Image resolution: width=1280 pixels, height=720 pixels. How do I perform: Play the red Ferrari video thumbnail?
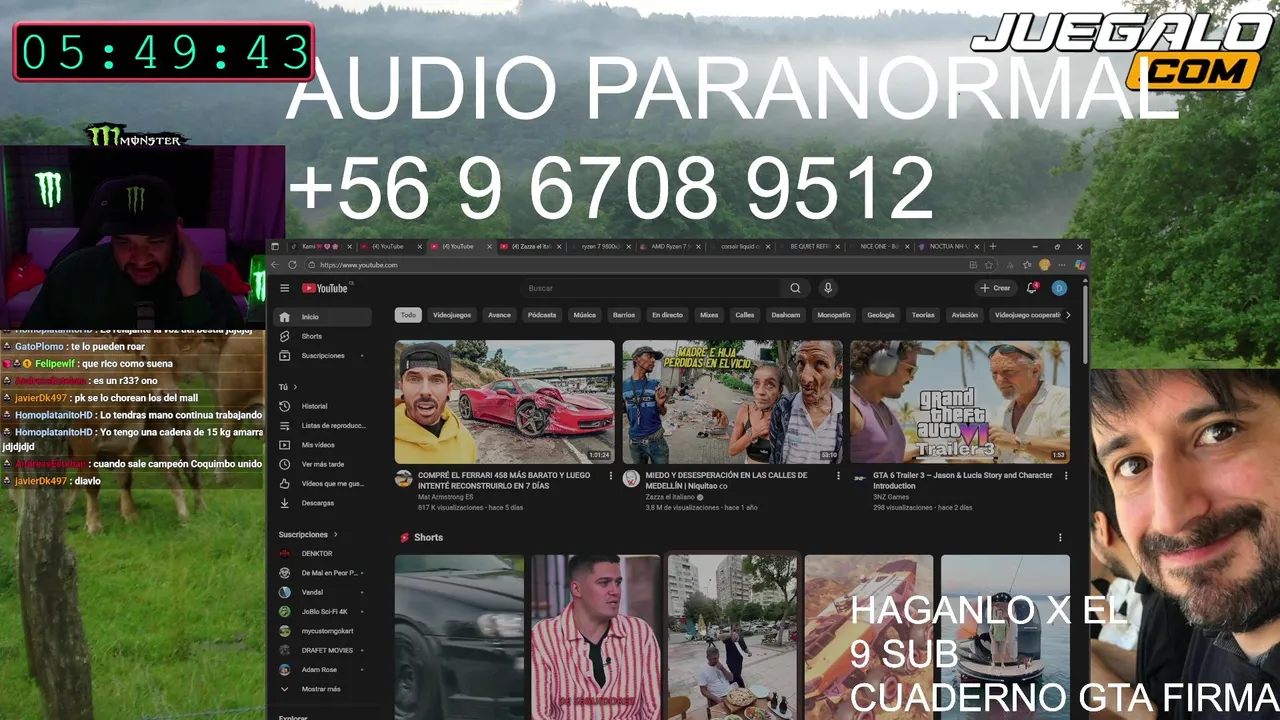click(x=505, y=402)
